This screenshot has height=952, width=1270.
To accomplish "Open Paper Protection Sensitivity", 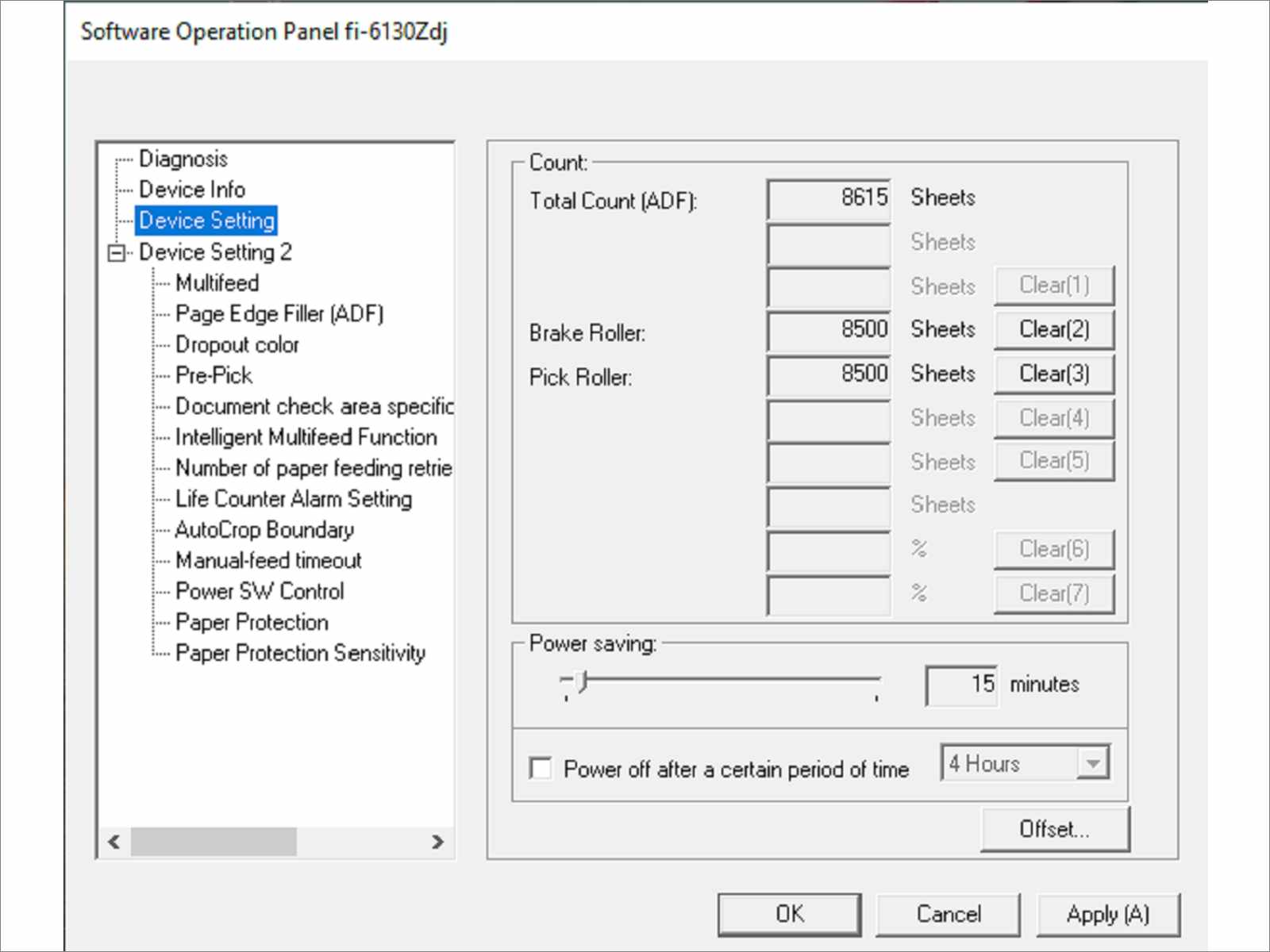I will click(x=300, y=653).
